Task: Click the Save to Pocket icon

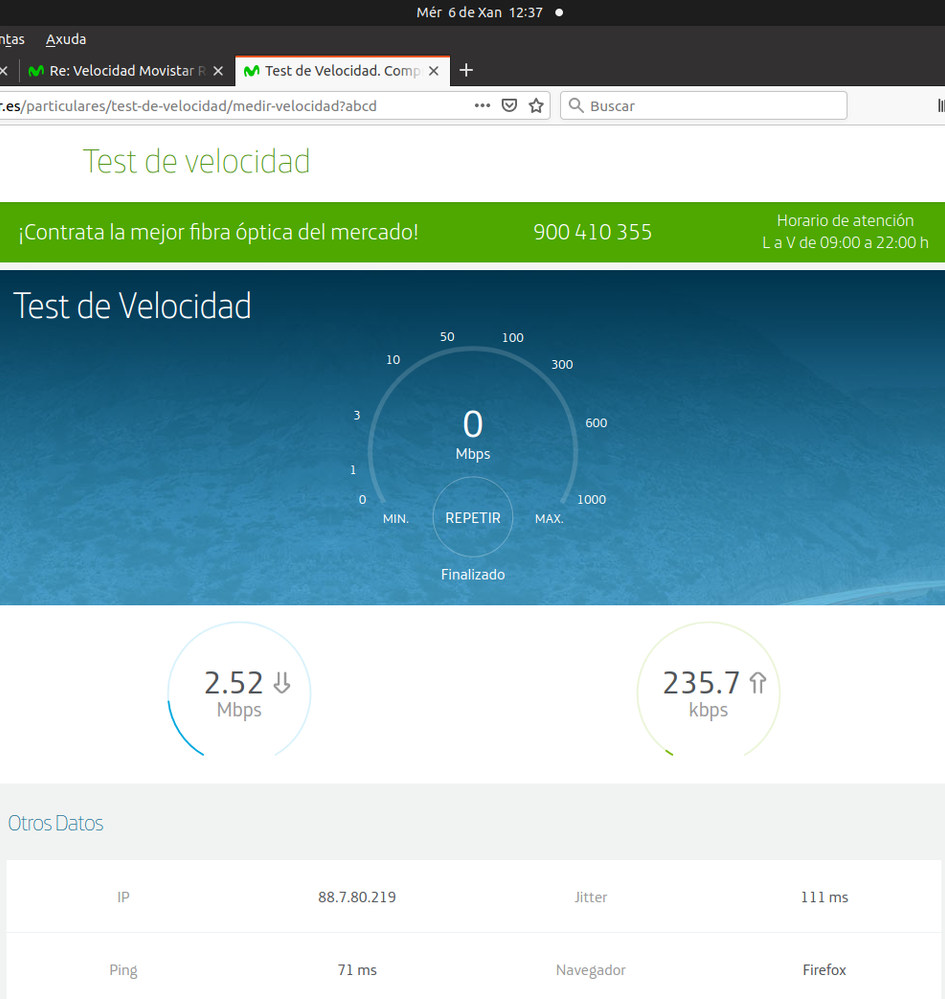Action: (509, 105)
